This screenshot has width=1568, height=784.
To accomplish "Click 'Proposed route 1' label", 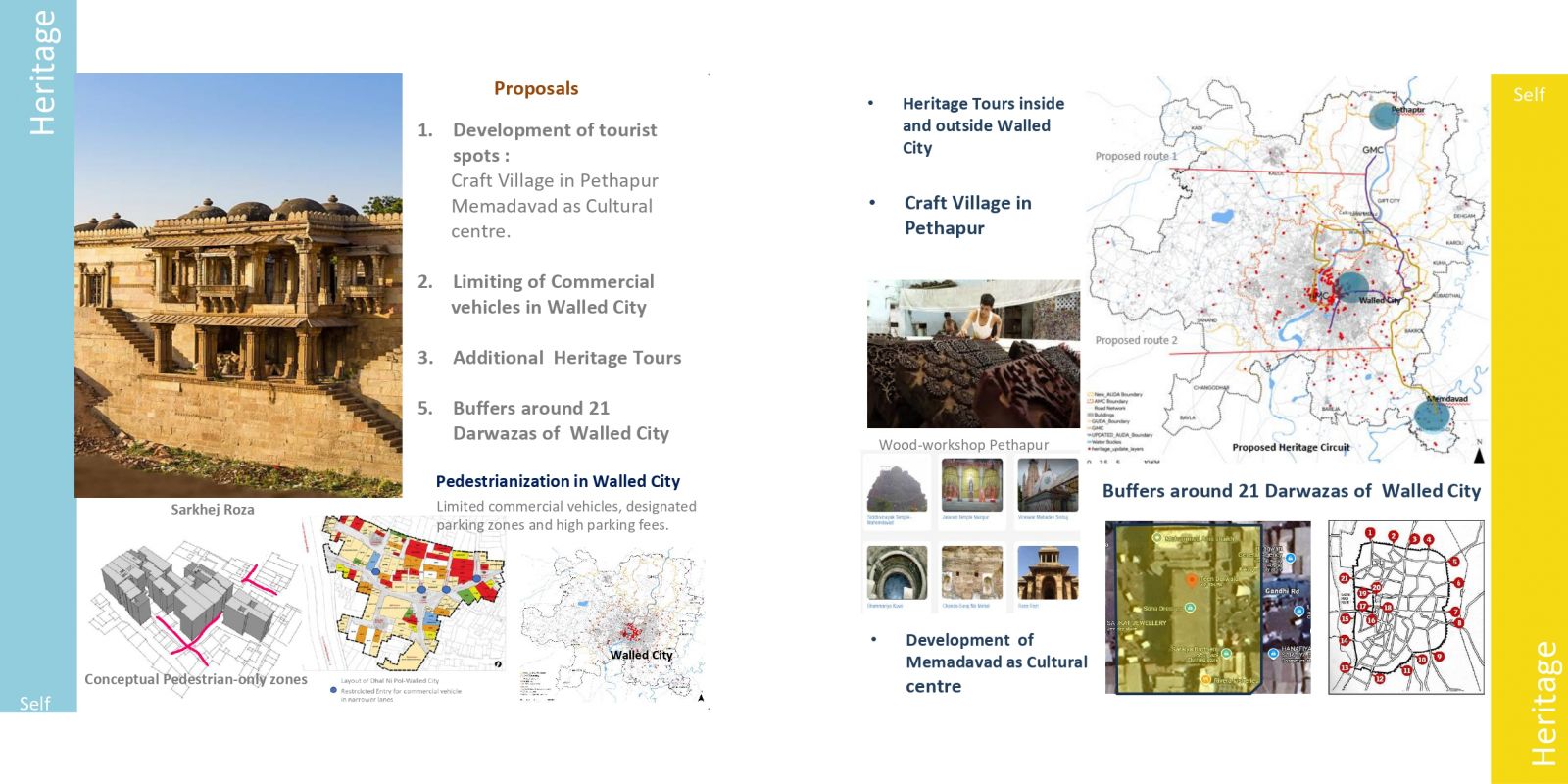I will 1136,156.
